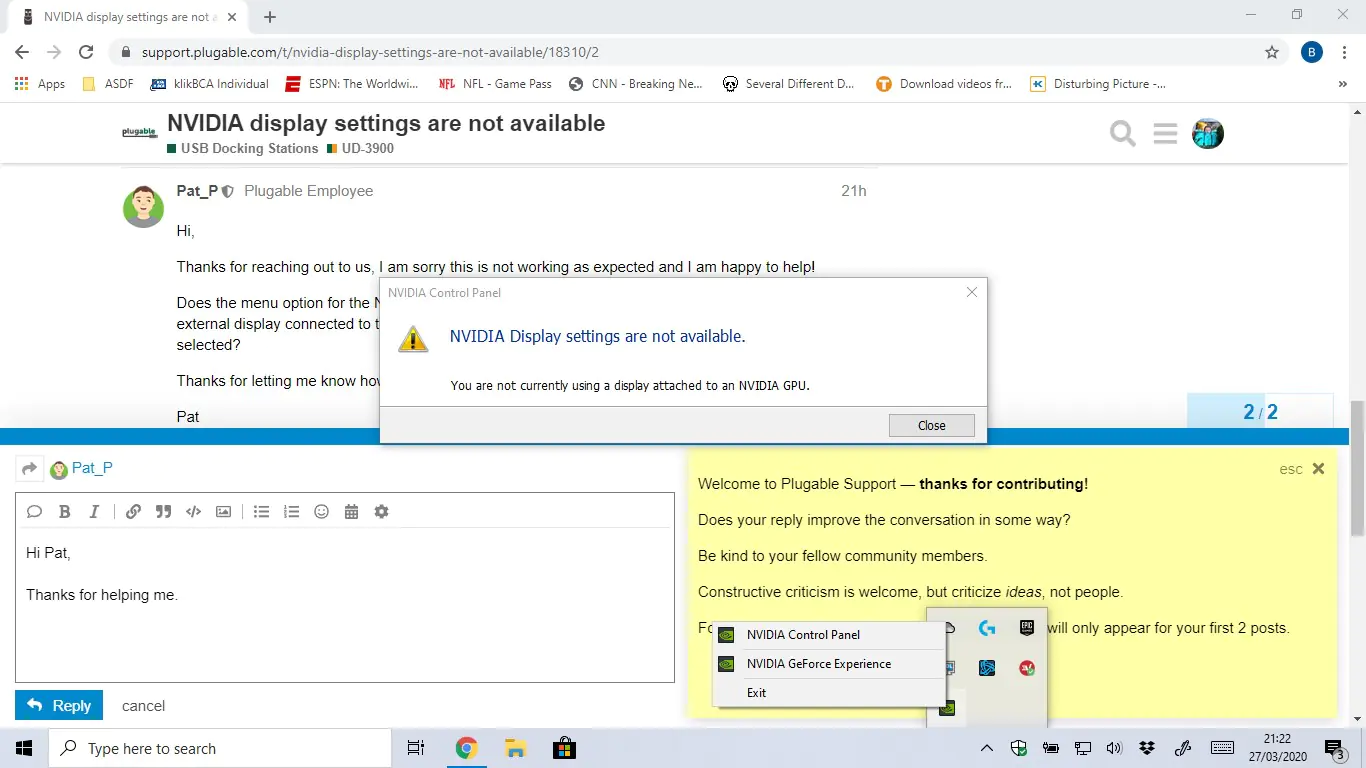Submit the post with the Reply button
1366x768 pixels.
click(x=59, y=706)
